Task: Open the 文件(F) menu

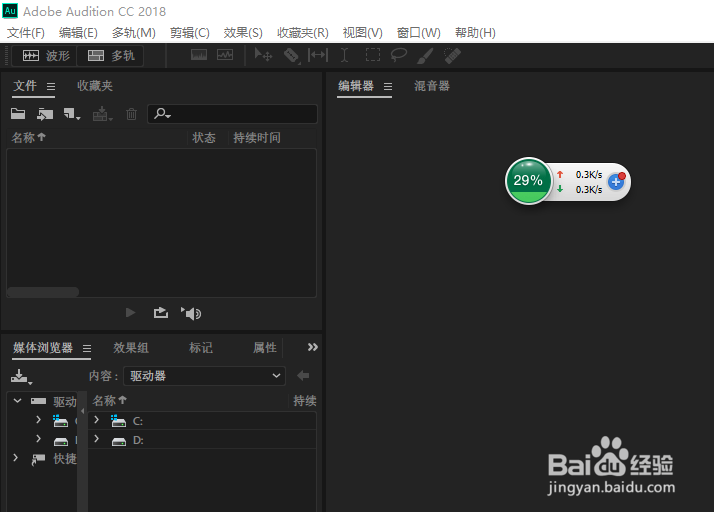Action: coord(26,33)
